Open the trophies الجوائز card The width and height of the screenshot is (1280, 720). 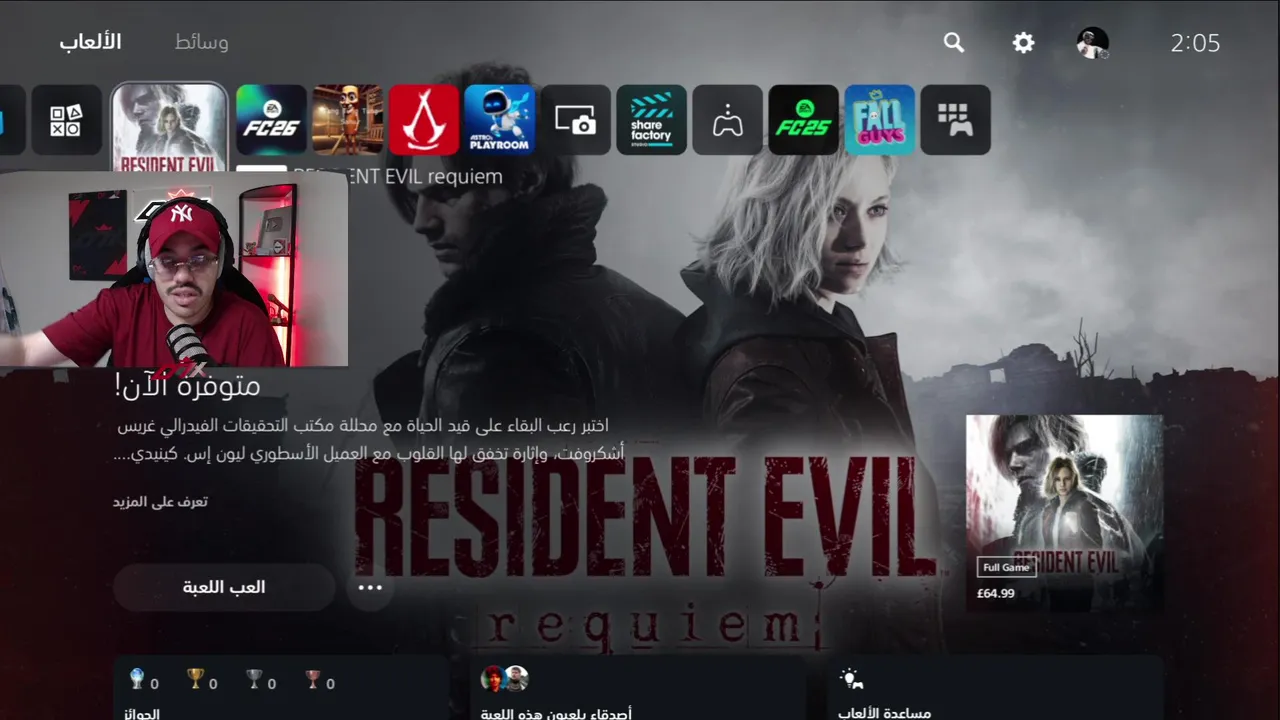(280, 688)
